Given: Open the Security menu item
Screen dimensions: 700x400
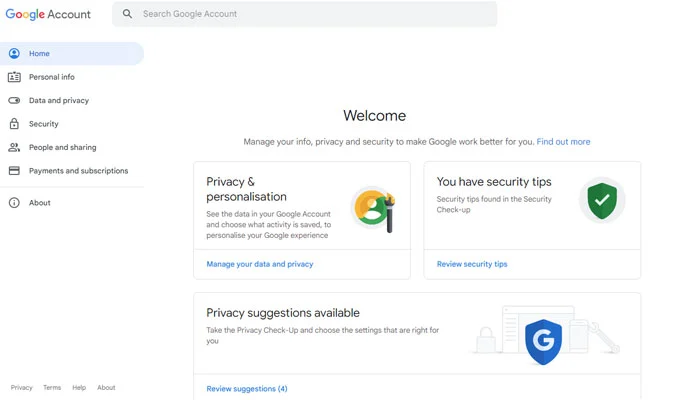Looking at the screenshot, I should [x=44, y=124].
